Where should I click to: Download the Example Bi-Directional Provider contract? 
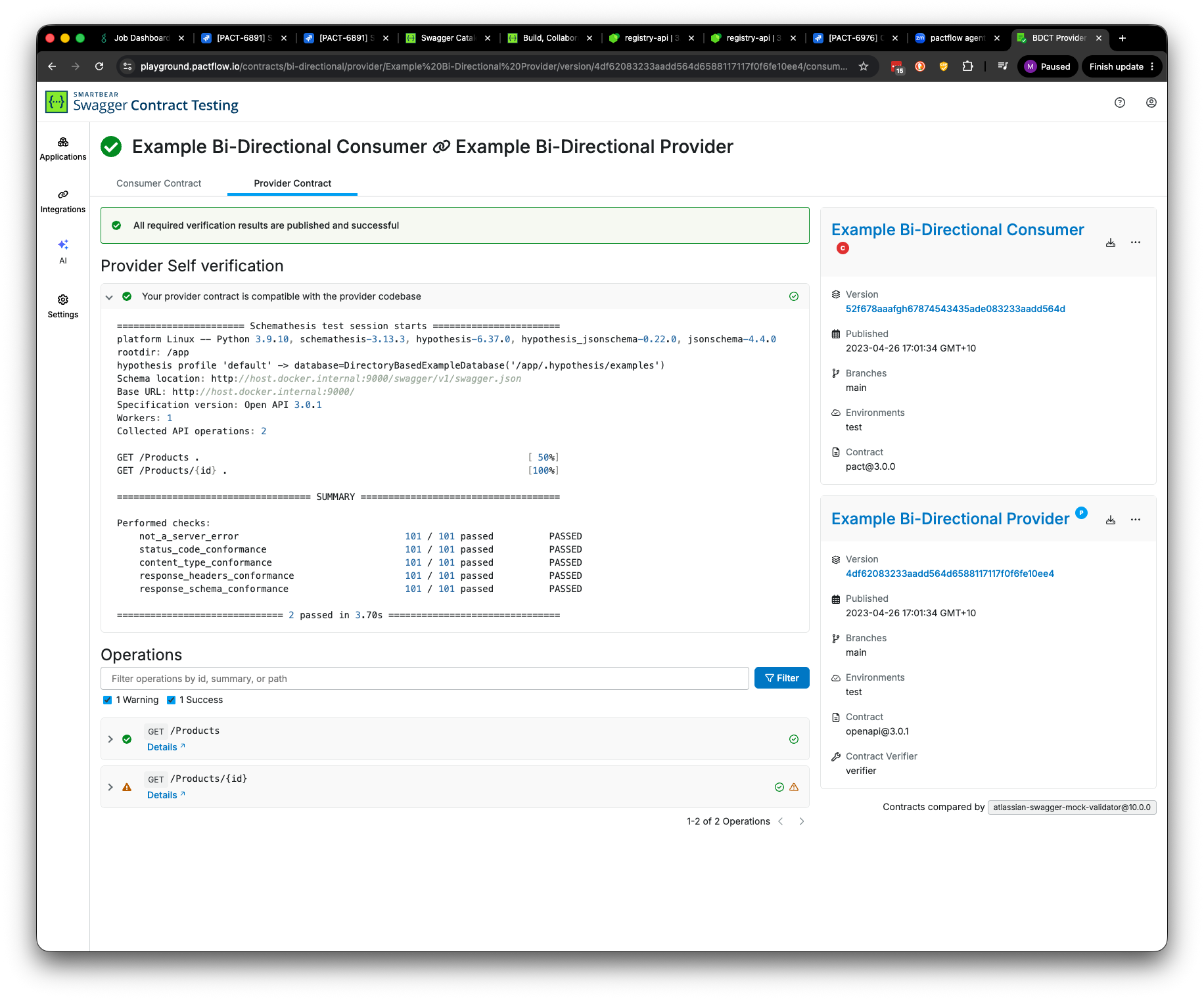coord(1111,520)
